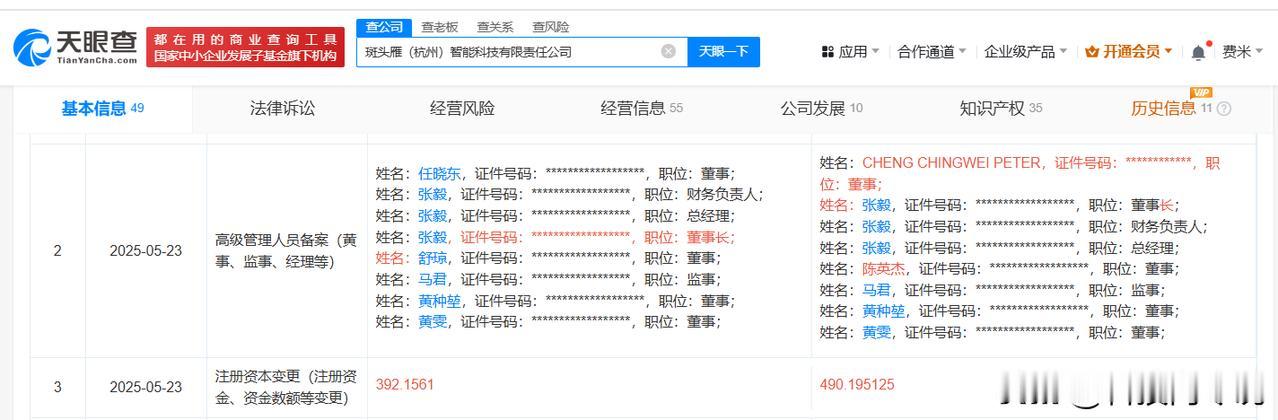Click the old capital value 392.1561

click(x=405, y=384)
